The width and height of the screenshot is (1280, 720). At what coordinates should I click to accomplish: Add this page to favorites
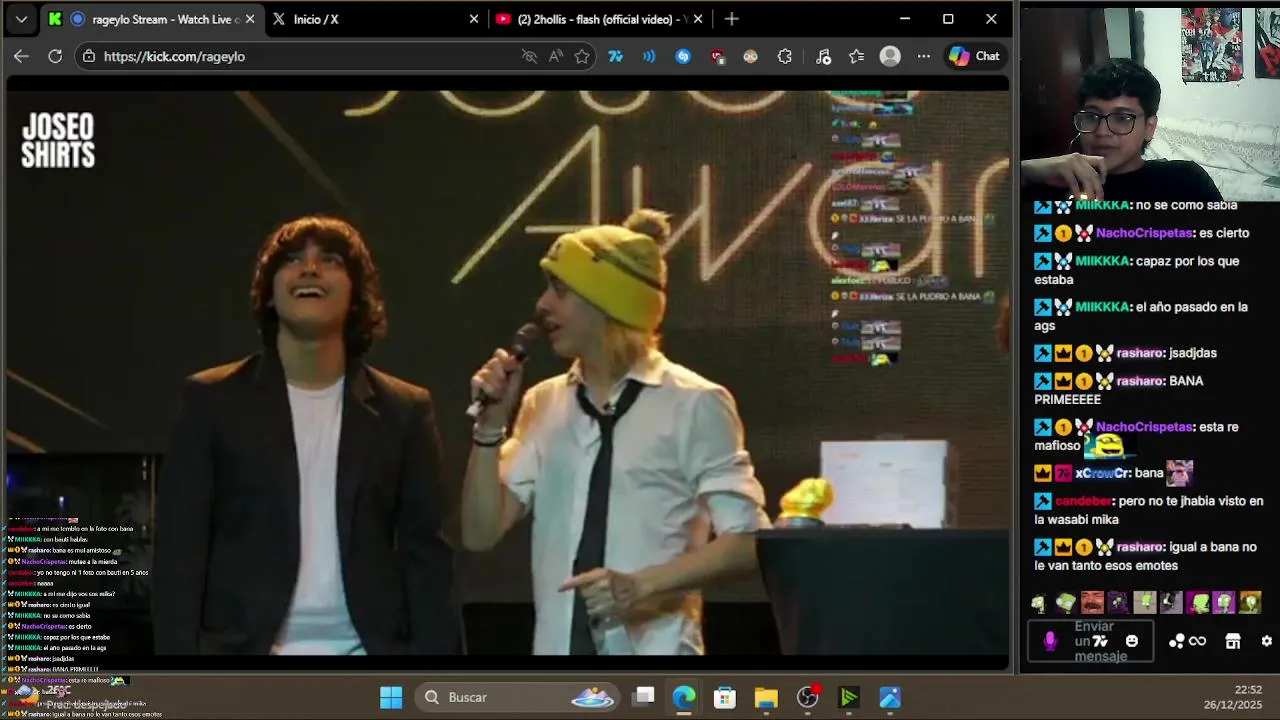582,56
